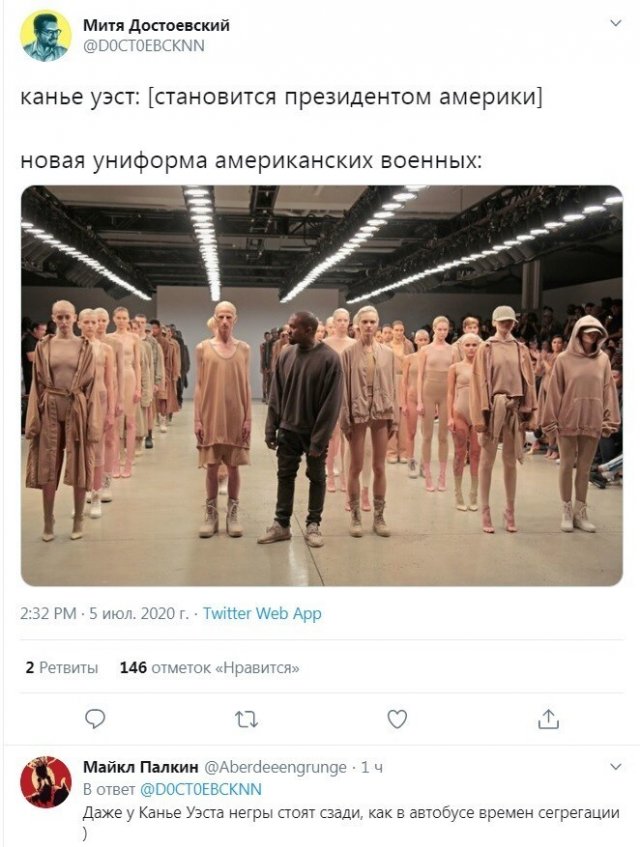View the 146 отметок «Нравится» list
Screen dimensions: 640x847
pyautogui.click(x=210, y=668)
